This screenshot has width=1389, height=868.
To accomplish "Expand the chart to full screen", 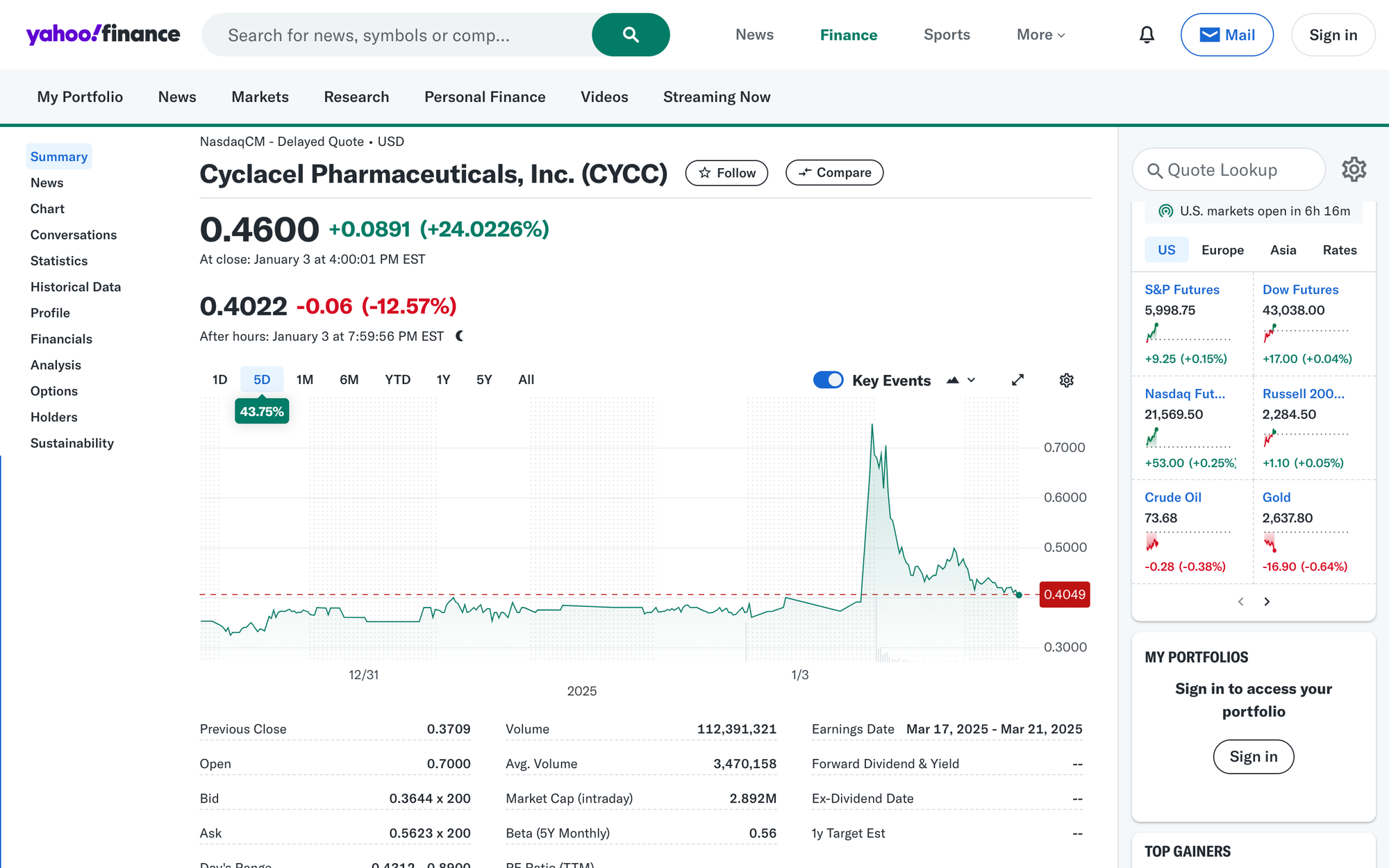I will pos(1017,380).
